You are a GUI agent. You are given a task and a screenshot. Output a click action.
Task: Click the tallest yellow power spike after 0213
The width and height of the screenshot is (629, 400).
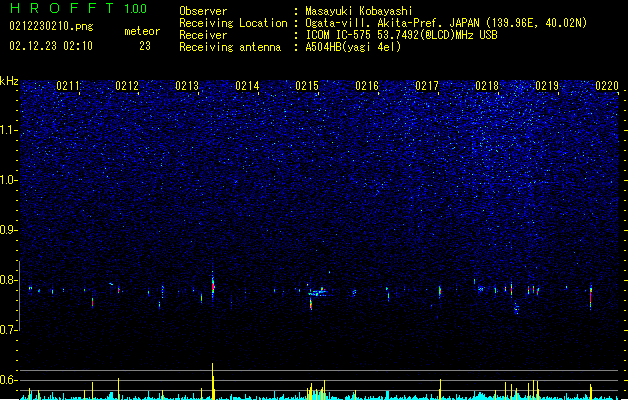tap(213, 381)
